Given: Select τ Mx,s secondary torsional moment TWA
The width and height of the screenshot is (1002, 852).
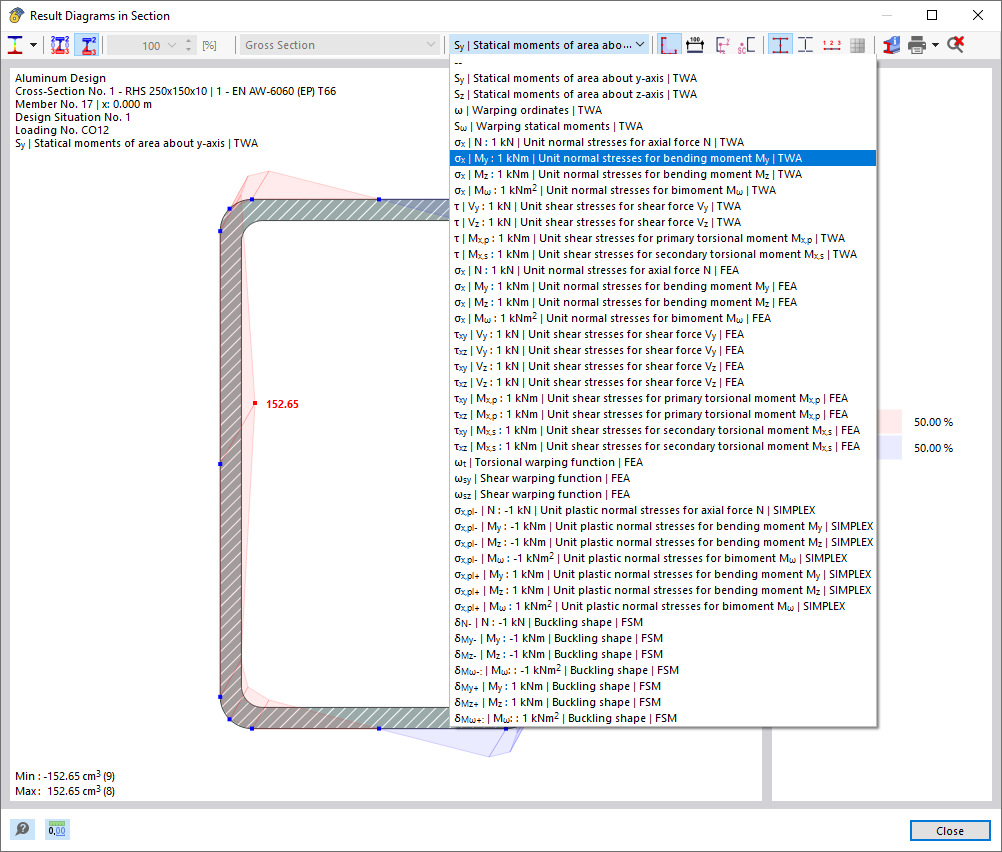Looking at the screenshot, I should 663,254.
